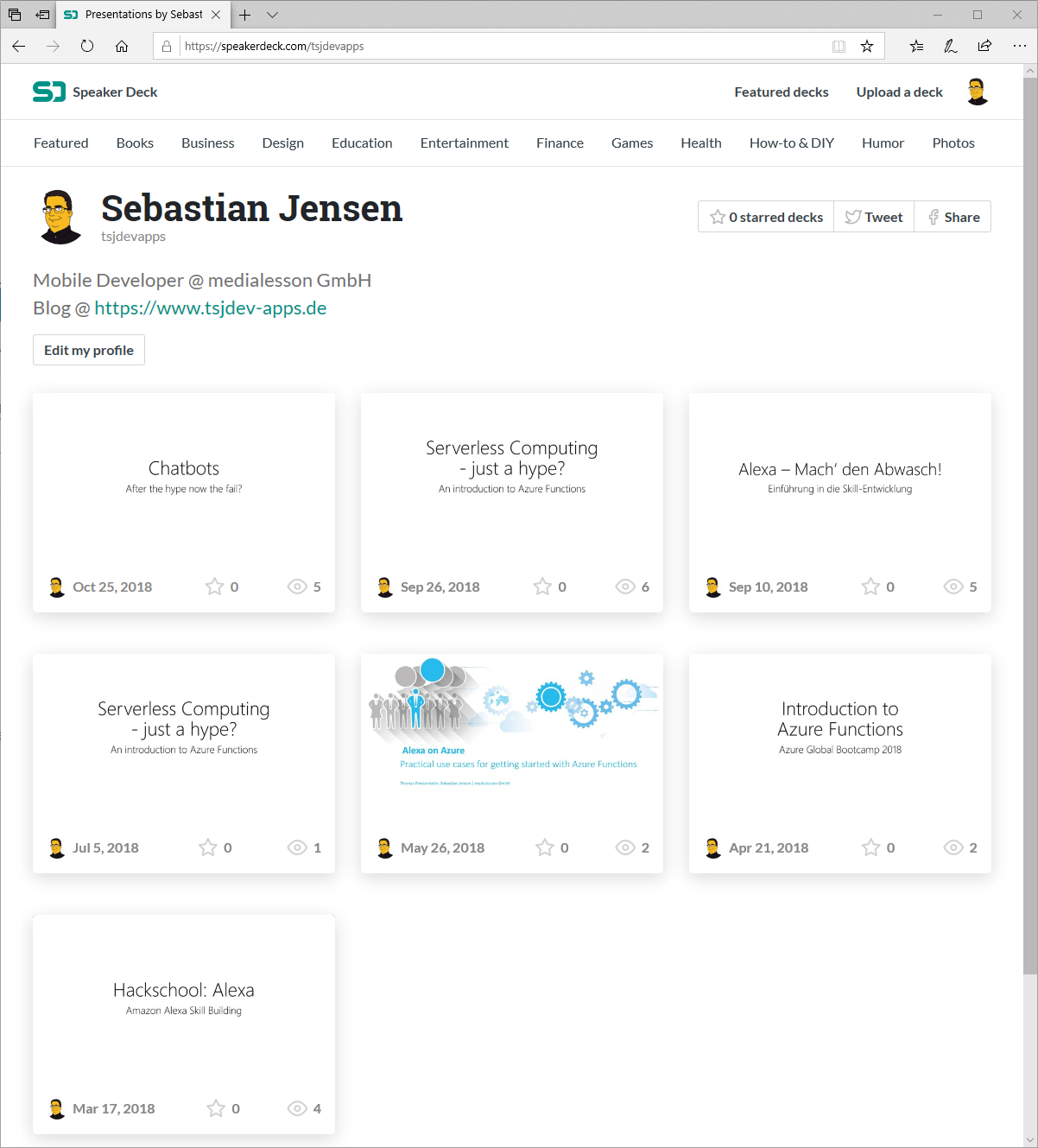The width and height of the screenshot is (1038, 1148).
Task: Click the Speaker Deck logo icon
Action: click(x=48, y=92)
